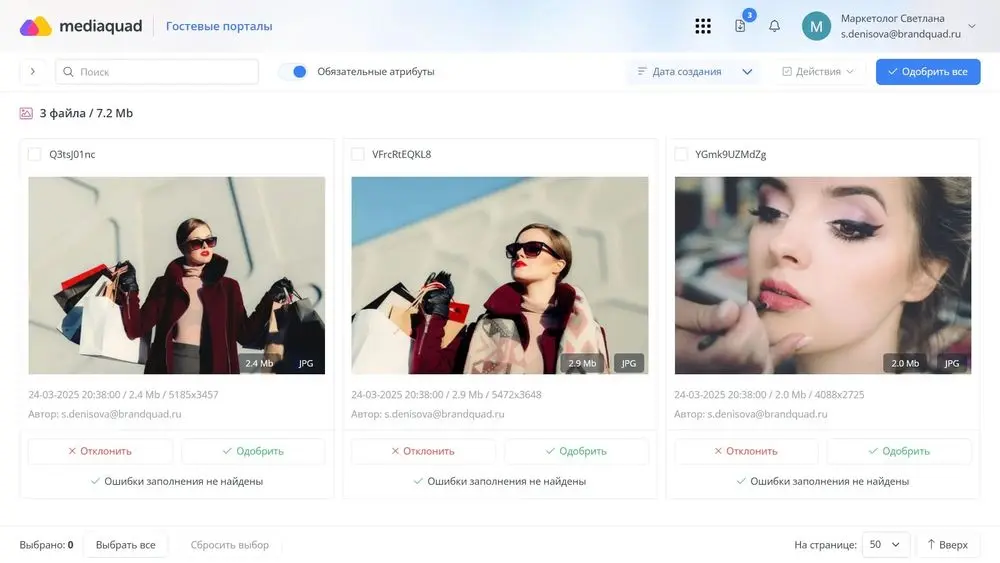Click the file name 'Q3tsJ01nc'
The height and width of the screenshot is (563, 1000).
click(x=72, y=154)
